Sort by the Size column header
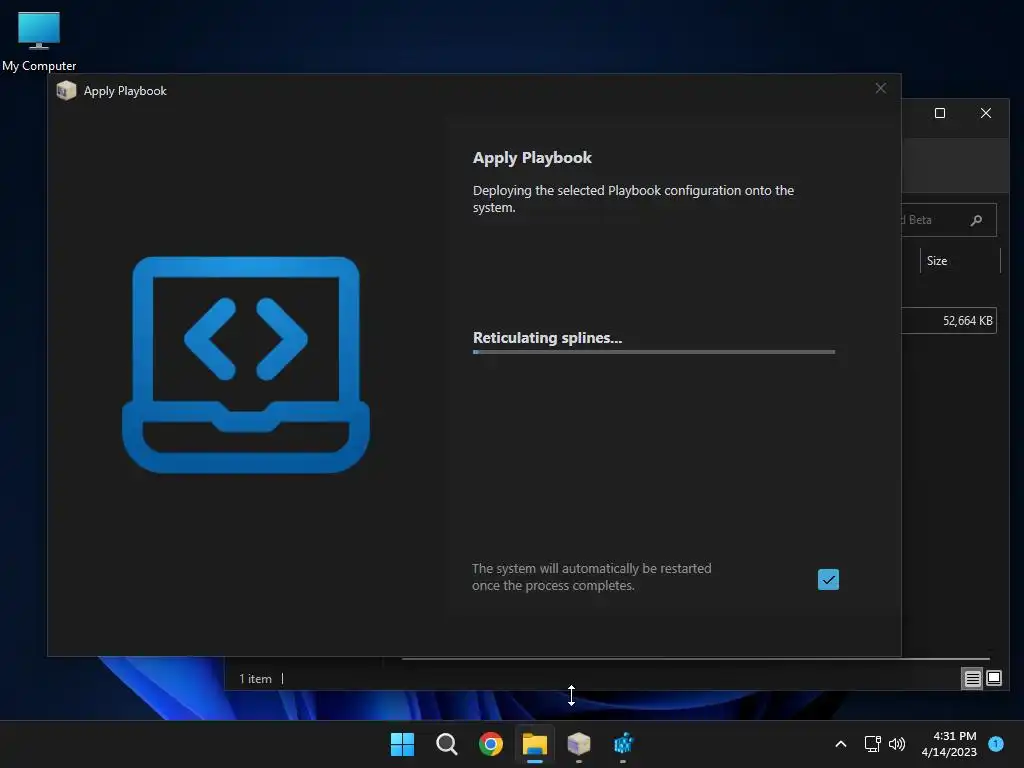This screenshot has width=1024, height=768. coord(960,261)
